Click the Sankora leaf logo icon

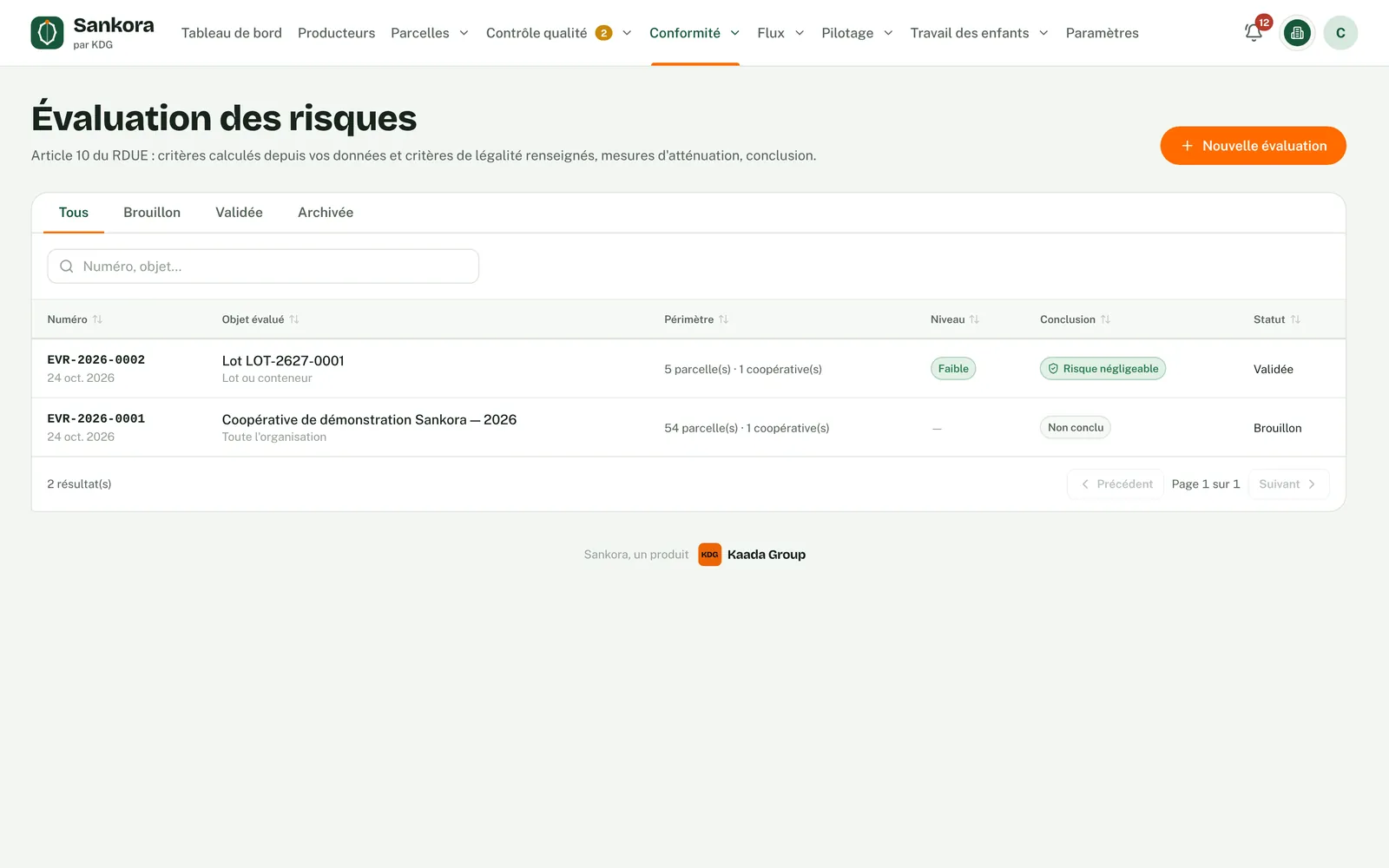47,33
